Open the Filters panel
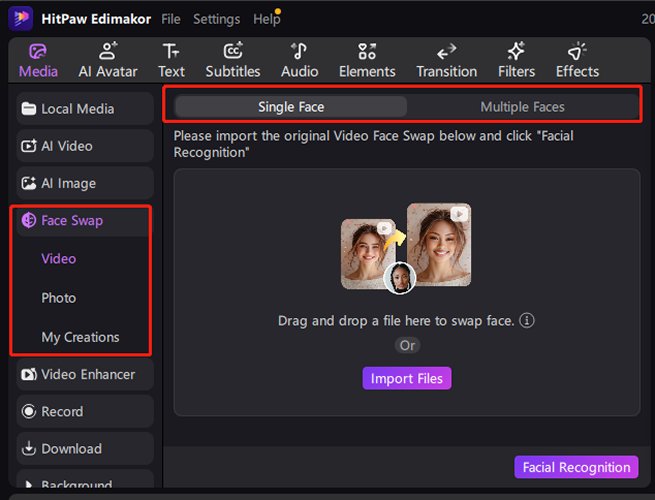Viewport: 655px width, 500px height. click(x=516, y=60)
